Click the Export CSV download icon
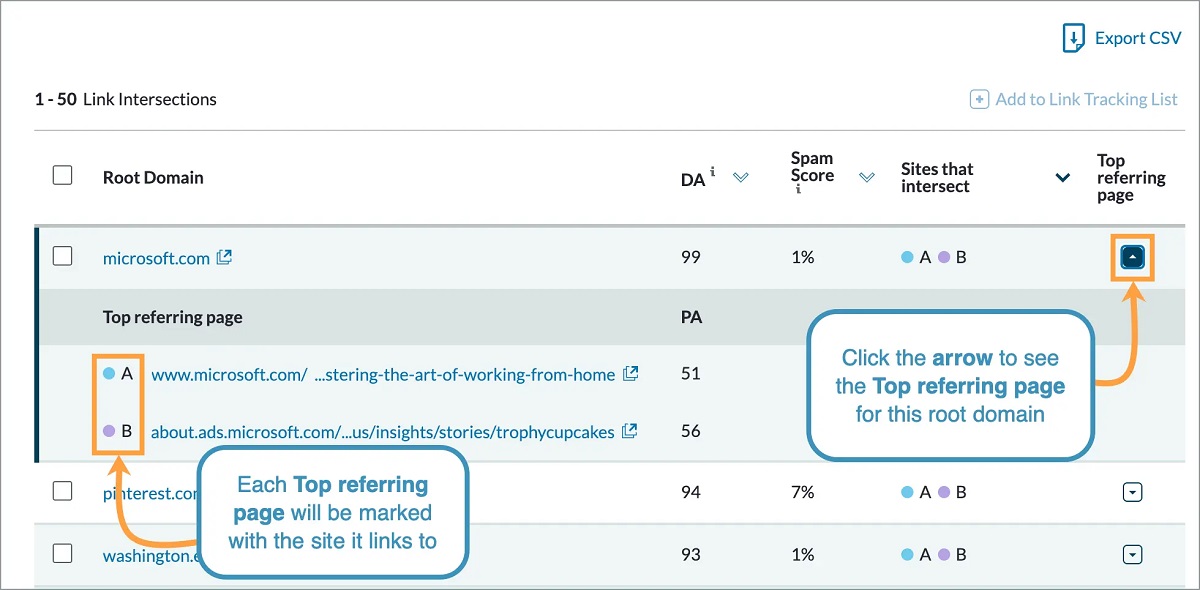Viewport: 1200px width, 590px height. click(1073, 38)
